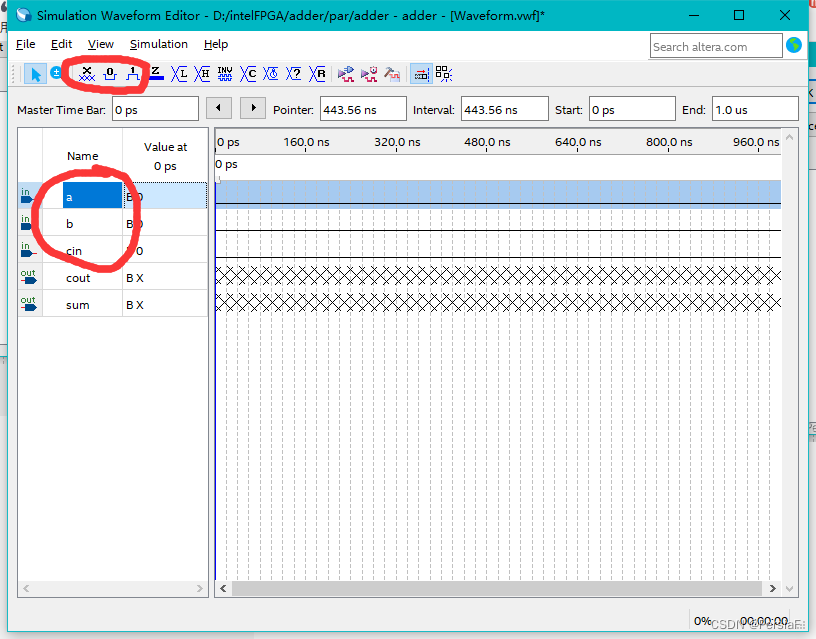Force unknown (X) on selected signal
Viewport: 816px width, 639px height.
click(87, 74)
